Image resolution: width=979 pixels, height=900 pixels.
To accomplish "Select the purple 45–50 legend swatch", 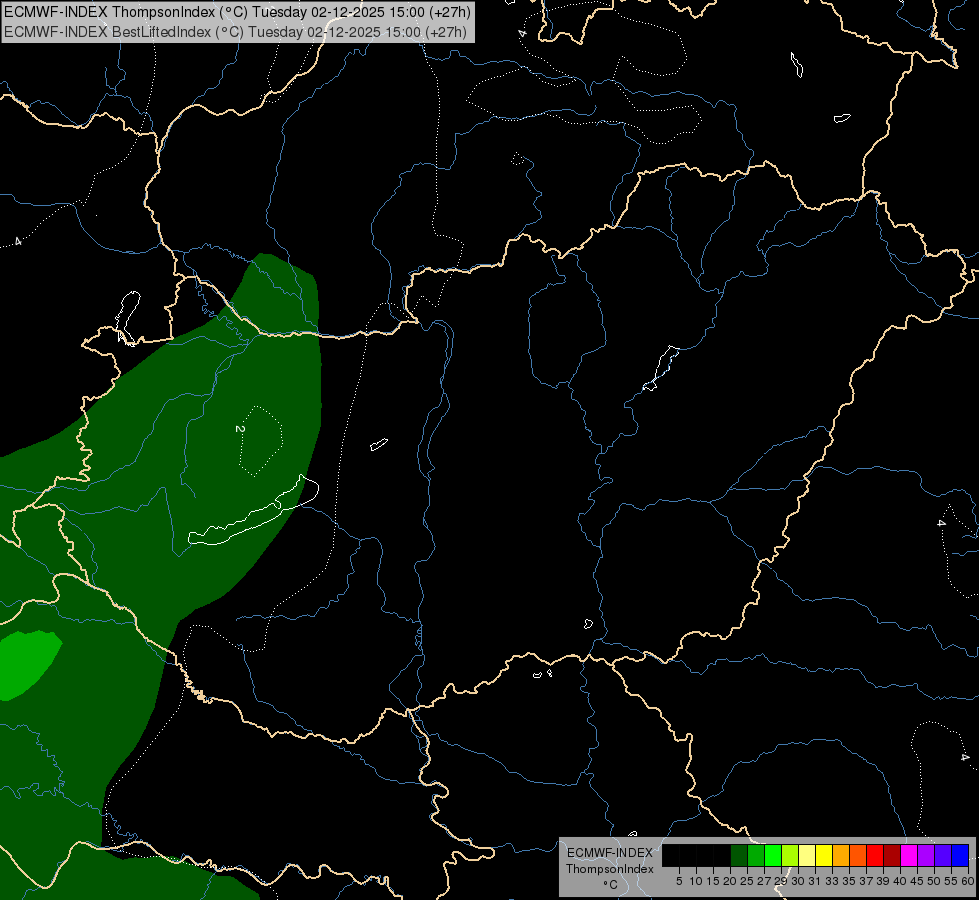I will point(926,855).
